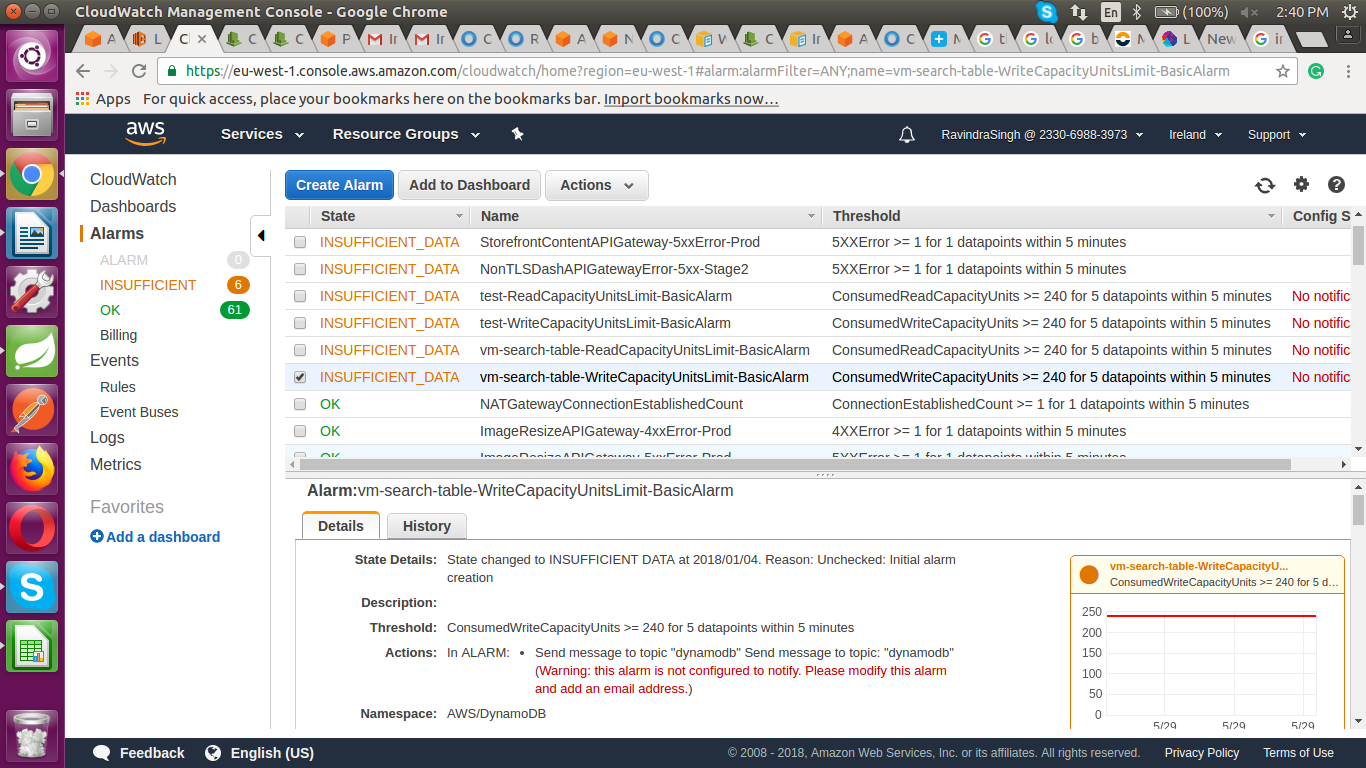The image size is (1366, 768).
Task: Tick checkbox for StorefrontContentAPIGateway-5xxError-Prod
Action: pyautogui.click(x=300, y=242)
